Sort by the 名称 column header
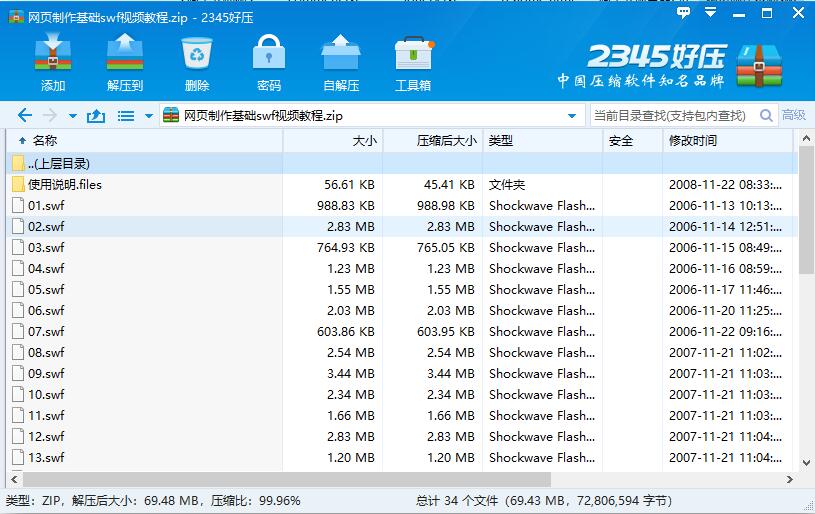 click(146, 140)
